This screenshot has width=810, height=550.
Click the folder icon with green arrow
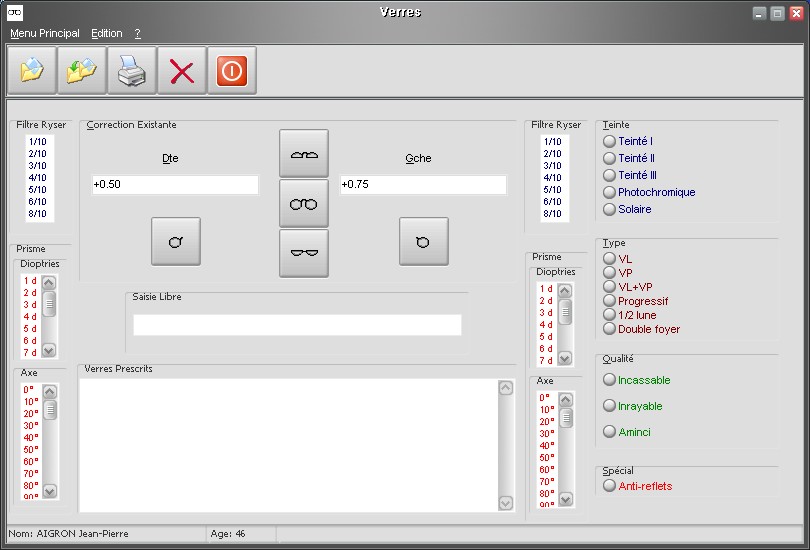click(x=82, y=70)
